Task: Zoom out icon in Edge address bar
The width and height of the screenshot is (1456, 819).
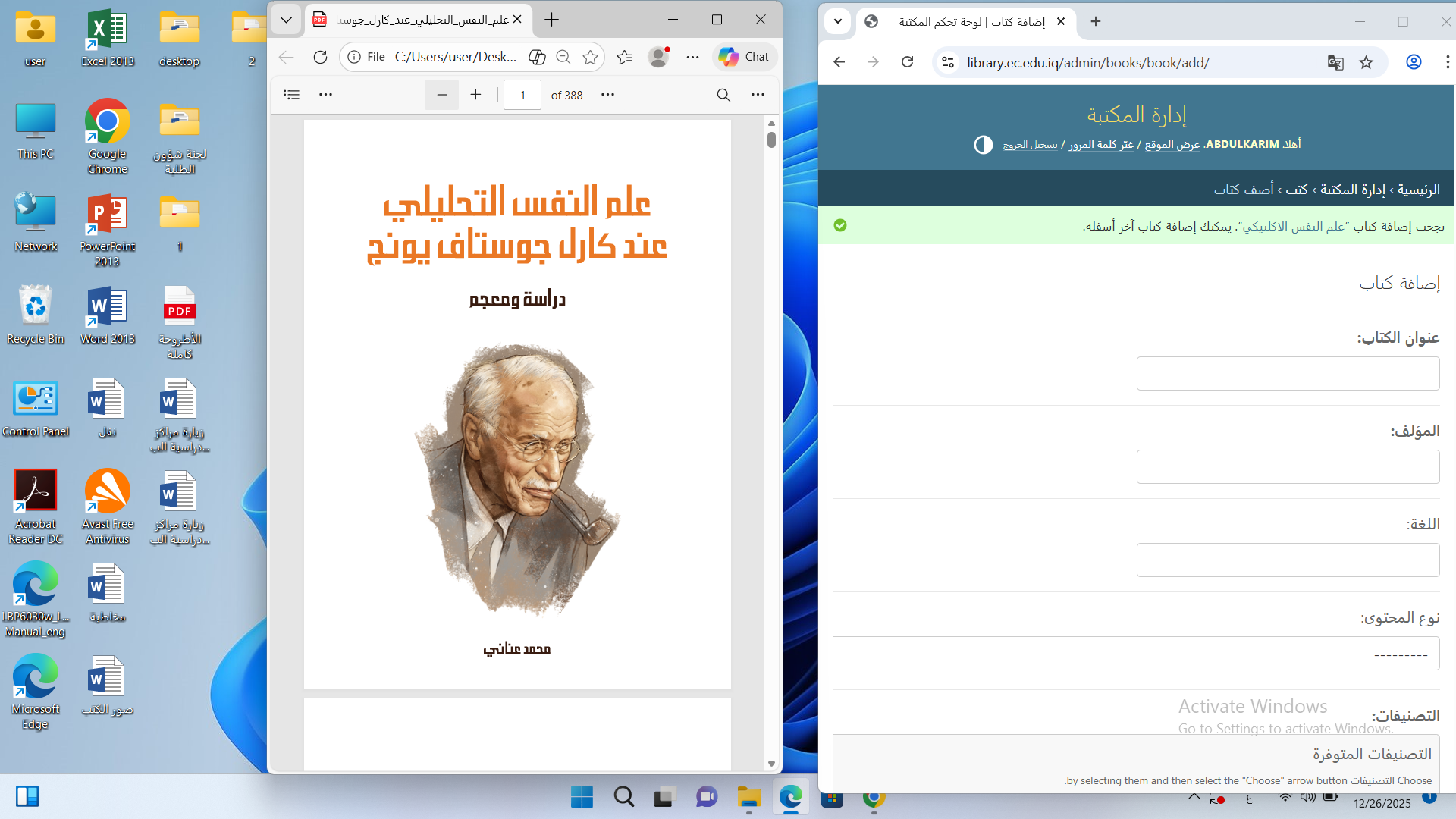Action: [563, 57]
